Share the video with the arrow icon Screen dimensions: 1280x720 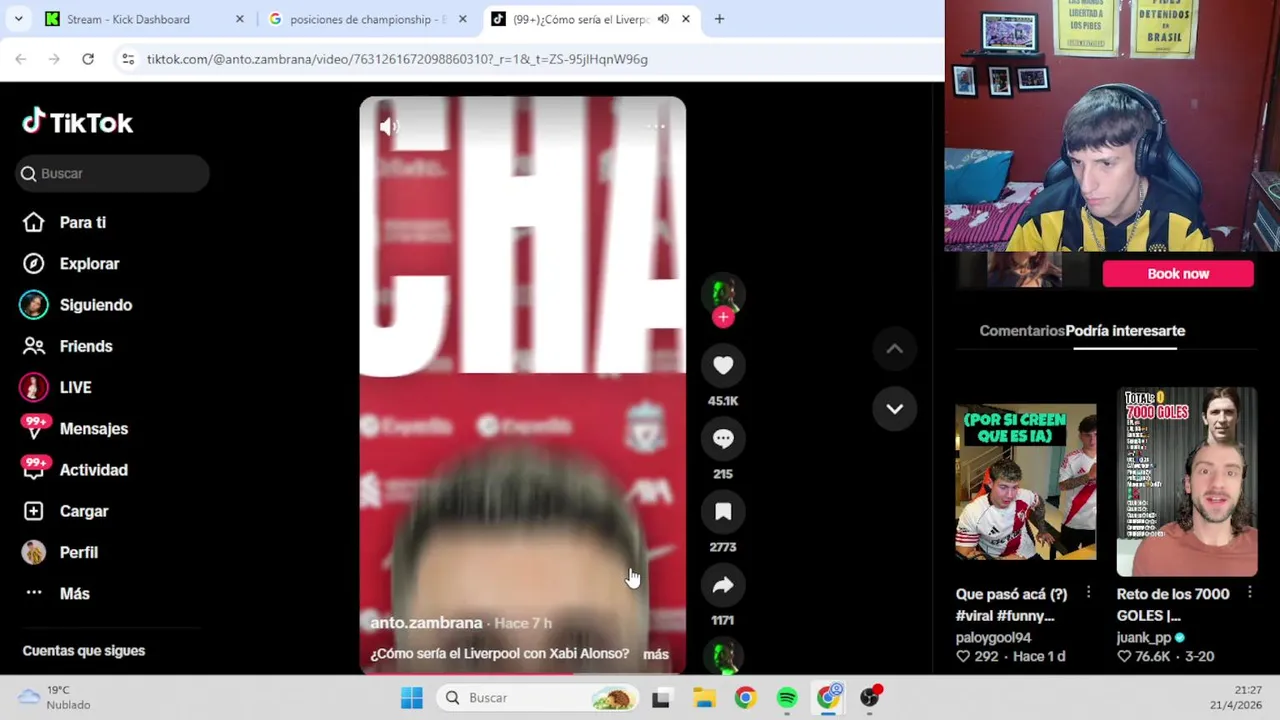pyautogui.click(x=723, y=586)
